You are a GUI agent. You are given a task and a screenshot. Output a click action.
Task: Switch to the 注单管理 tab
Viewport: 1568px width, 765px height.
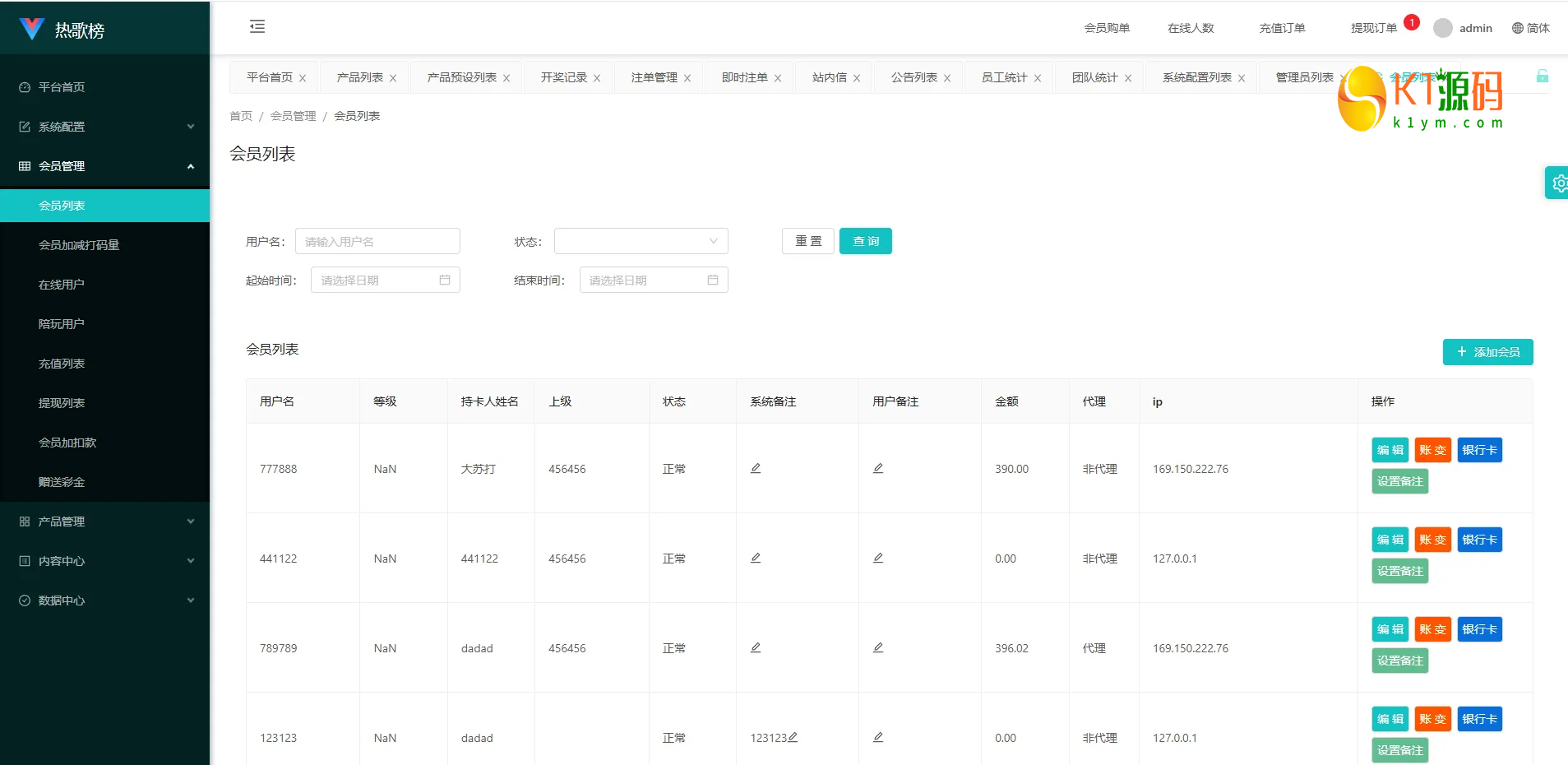(654, 77)
